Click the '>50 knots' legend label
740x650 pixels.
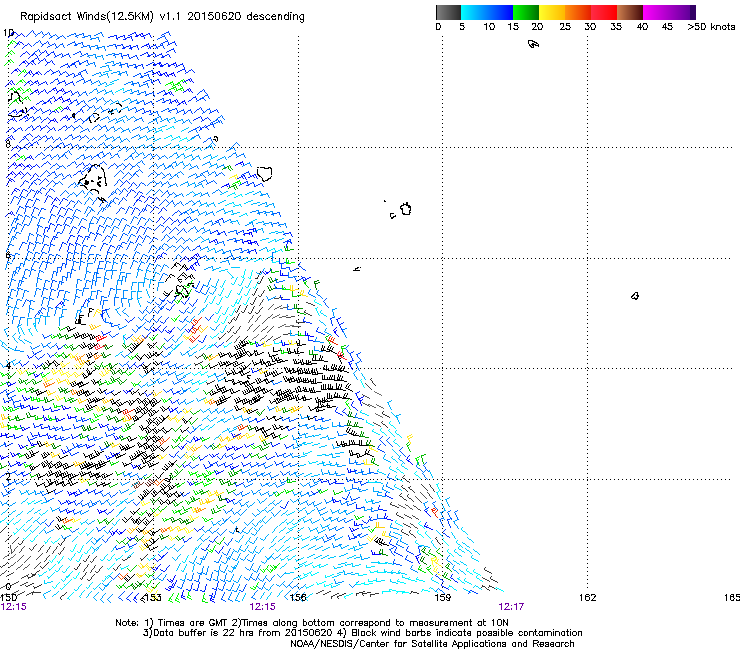click(x=711, y=27)
